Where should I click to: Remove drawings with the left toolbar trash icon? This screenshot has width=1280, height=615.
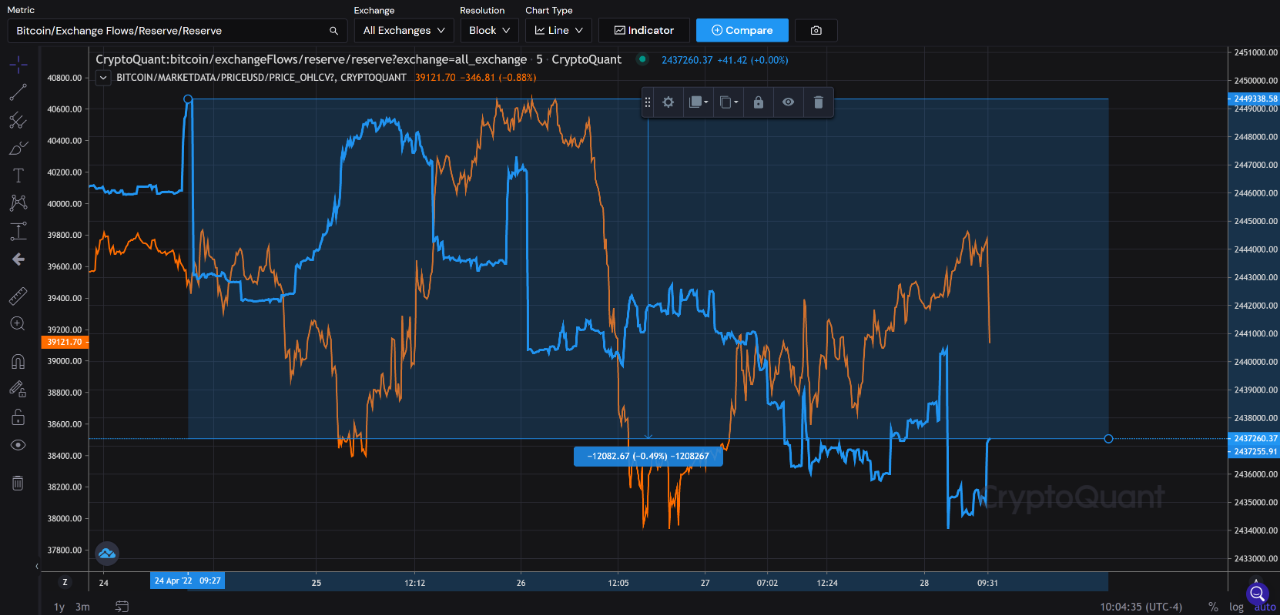pyautogui.click(x=18, y=483)
